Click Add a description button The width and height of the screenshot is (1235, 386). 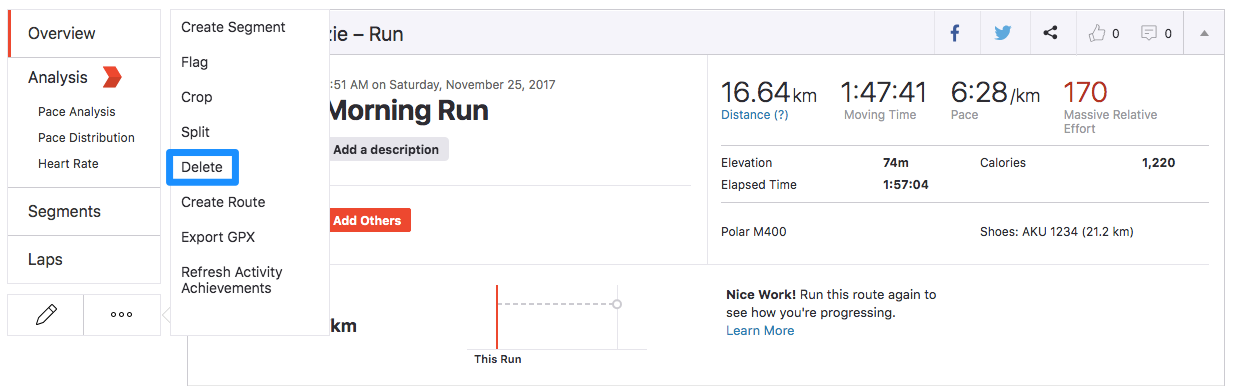386,149
